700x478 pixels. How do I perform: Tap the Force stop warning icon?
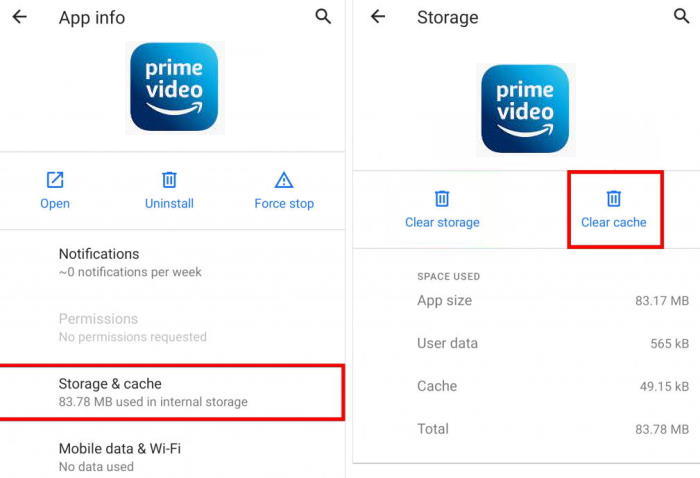pyautogui.click(x=284, y=180)
